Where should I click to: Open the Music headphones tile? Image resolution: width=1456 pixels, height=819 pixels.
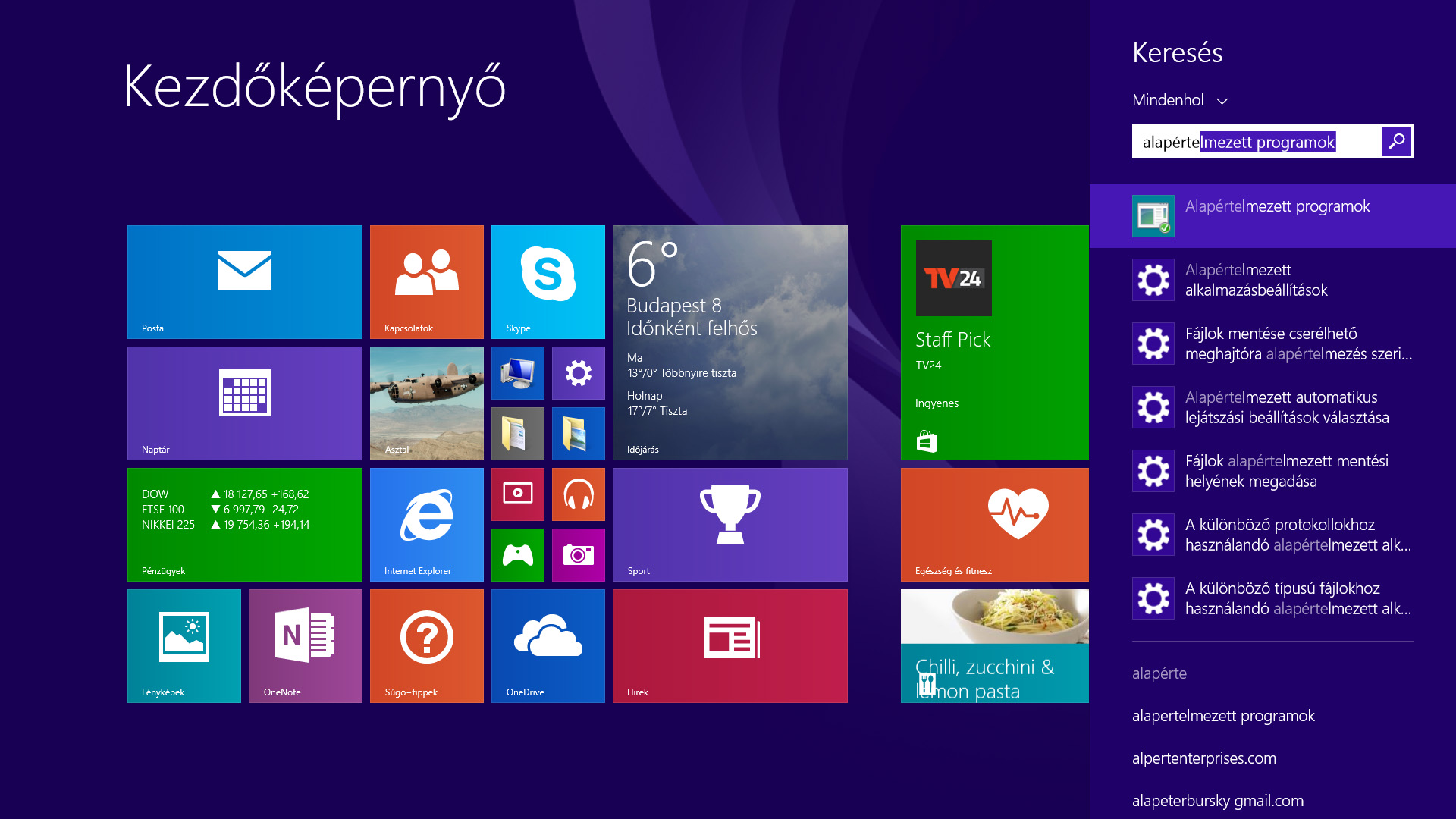pyautogui.click(x=578, y=494)
